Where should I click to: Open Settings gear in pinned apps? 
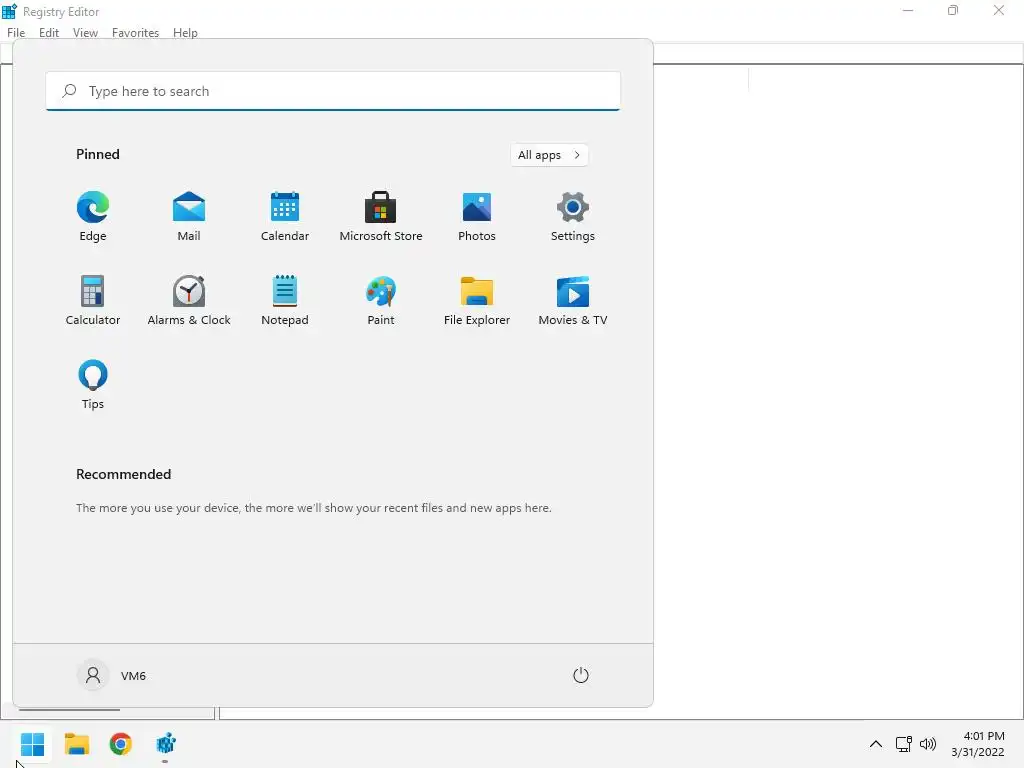(x=573, y=217)
